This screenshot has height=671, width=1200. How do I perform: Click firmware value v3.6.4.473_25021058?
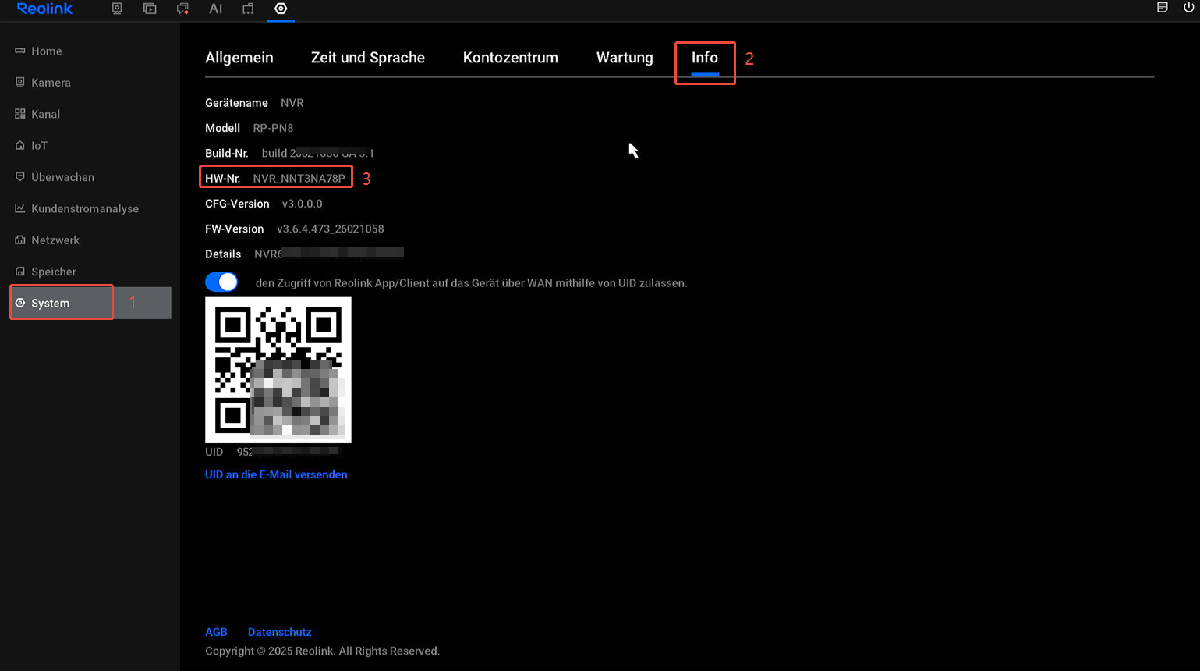(331, 230)
